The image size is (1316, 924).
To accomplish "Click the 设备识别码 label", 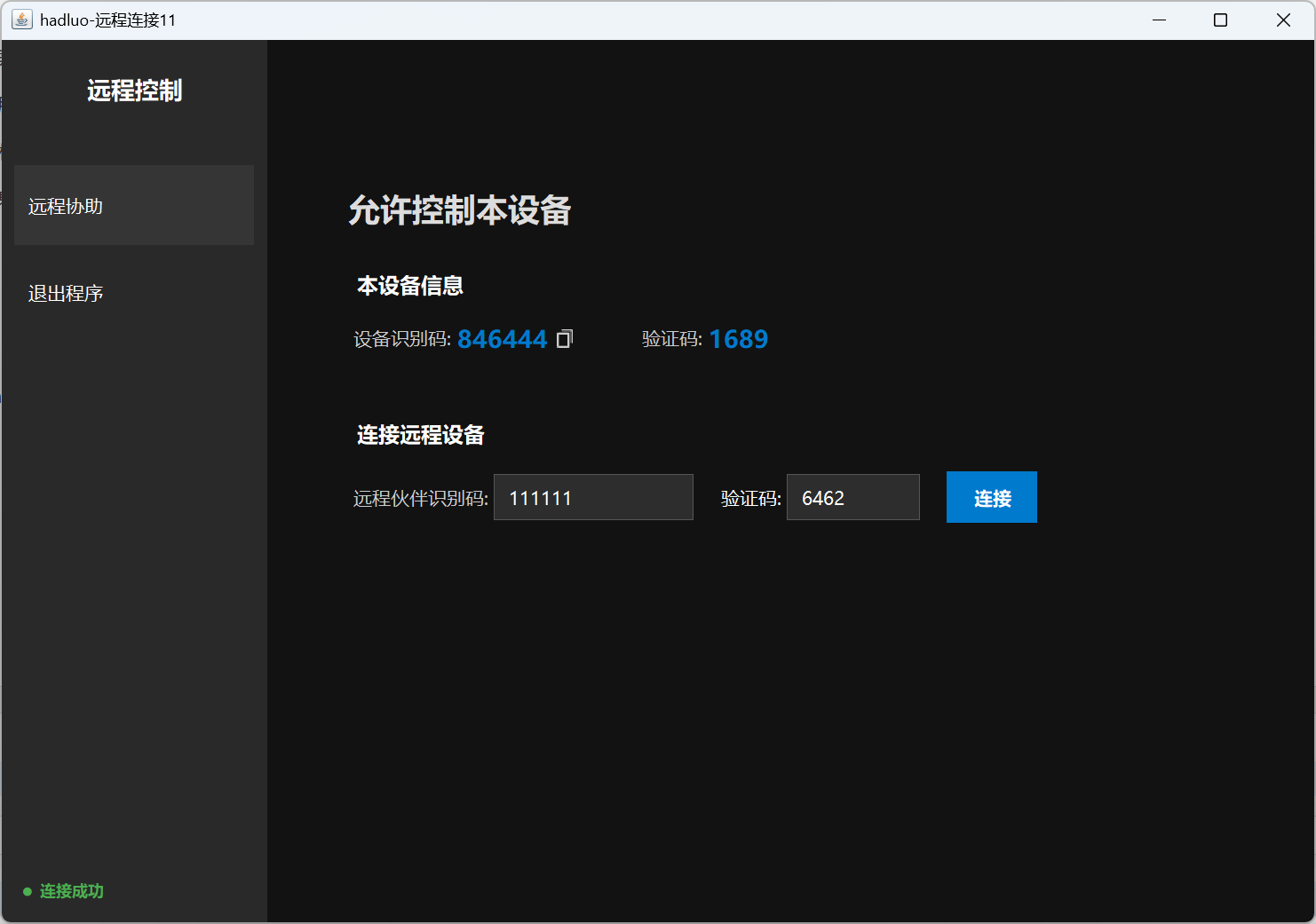I will pos(402,339).
